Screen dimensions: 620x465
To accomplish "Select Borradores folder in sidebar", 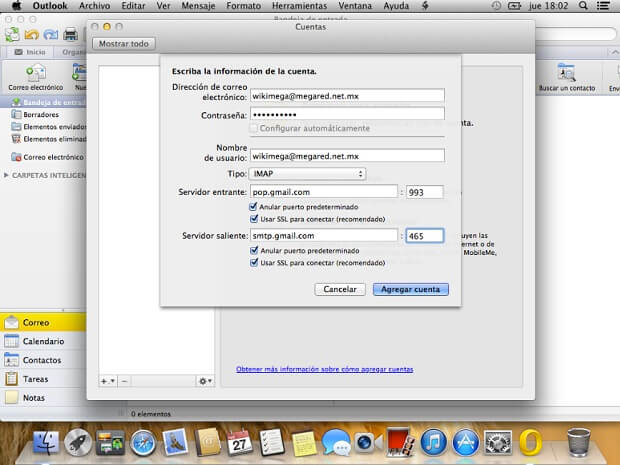I will (43, 115).
